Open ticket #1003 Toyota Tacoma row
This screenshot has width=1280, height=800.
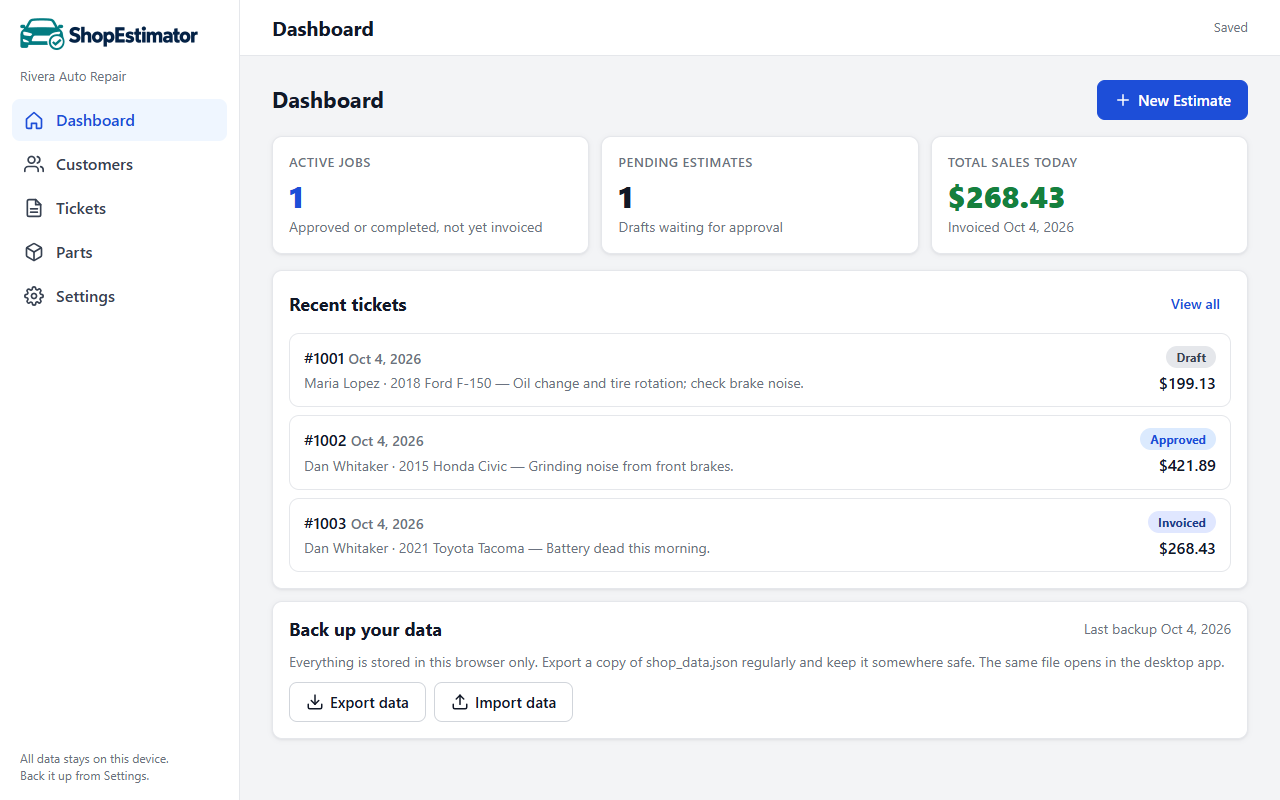(x=760, y=536)
